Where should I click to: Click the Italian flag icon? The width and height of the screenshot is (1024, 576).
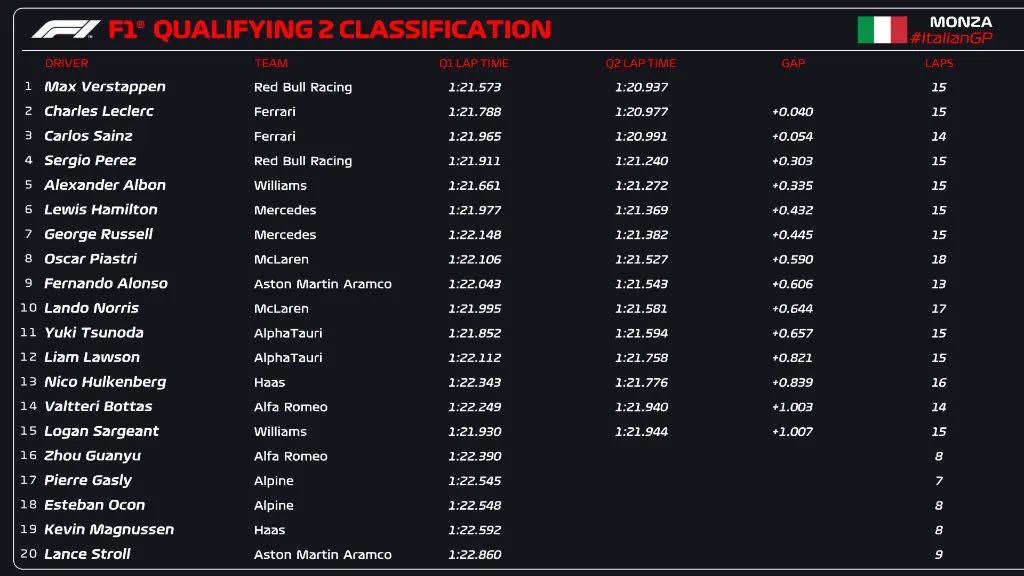881,29
